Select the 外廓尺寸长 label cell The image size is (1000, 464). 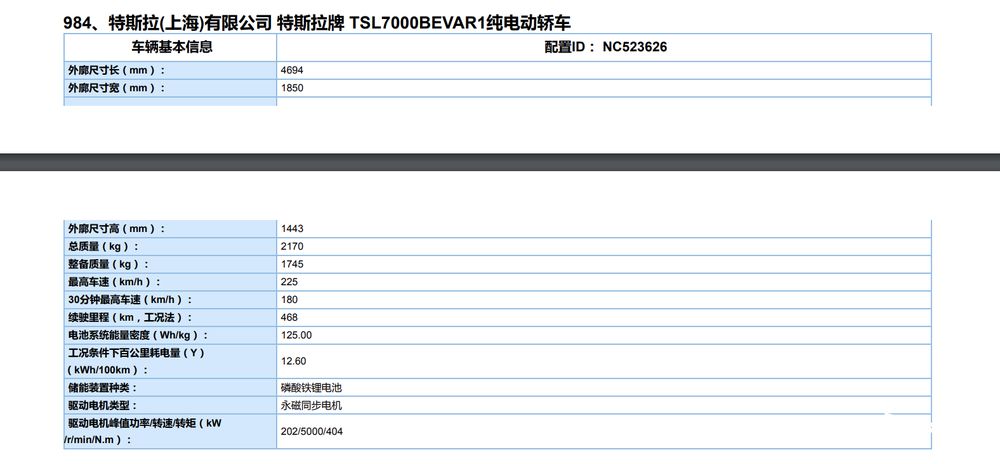[117, 70]
